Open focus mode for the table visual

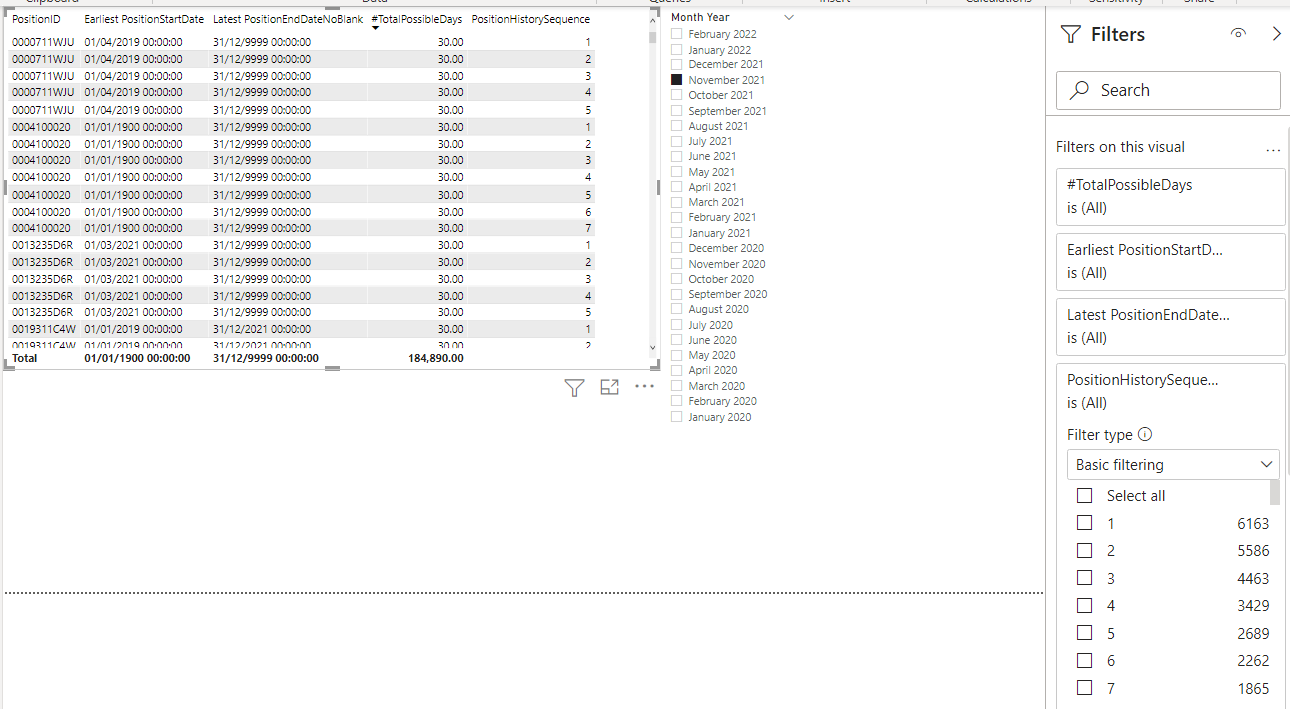(609, 387)
